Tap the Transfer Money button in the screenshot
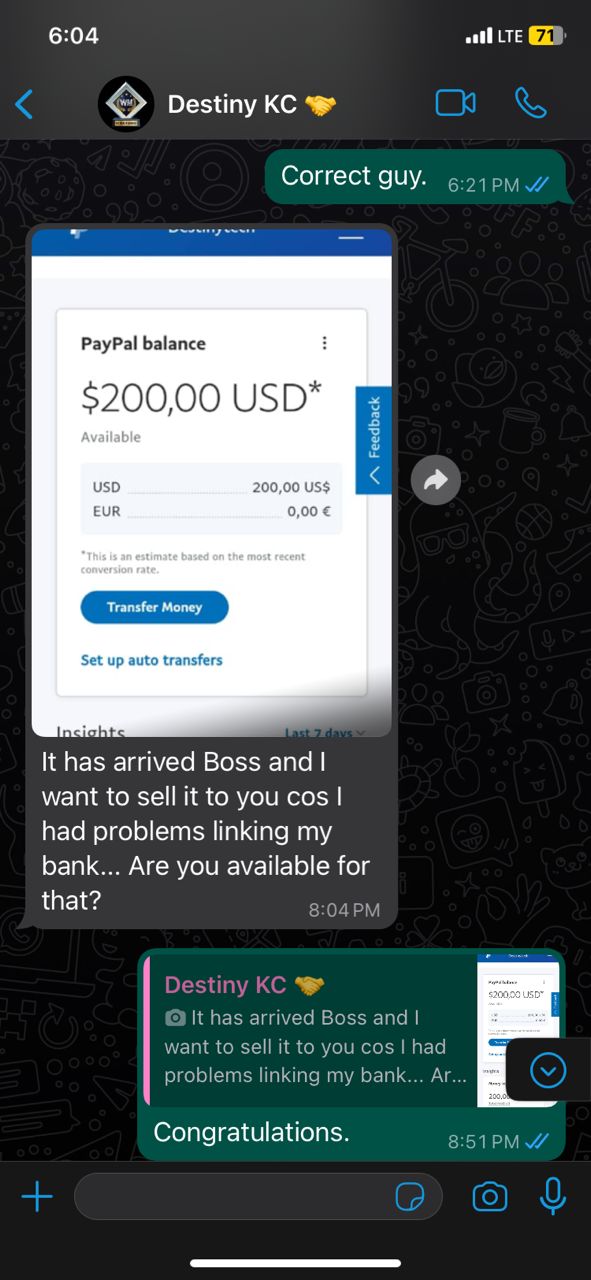591x1280 pixels. click(155, 607)
